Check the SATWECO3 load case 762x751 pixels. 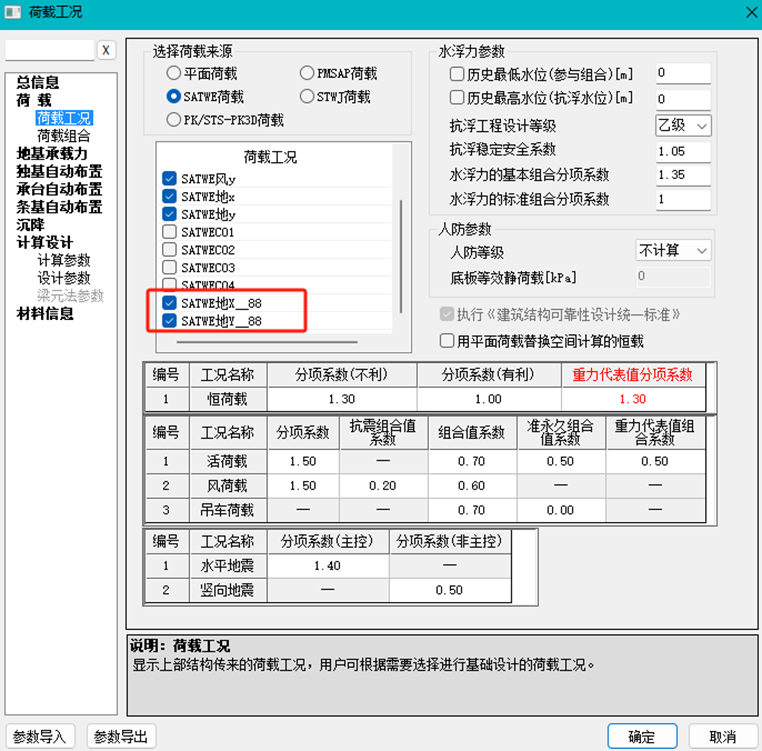click(169, 267)
